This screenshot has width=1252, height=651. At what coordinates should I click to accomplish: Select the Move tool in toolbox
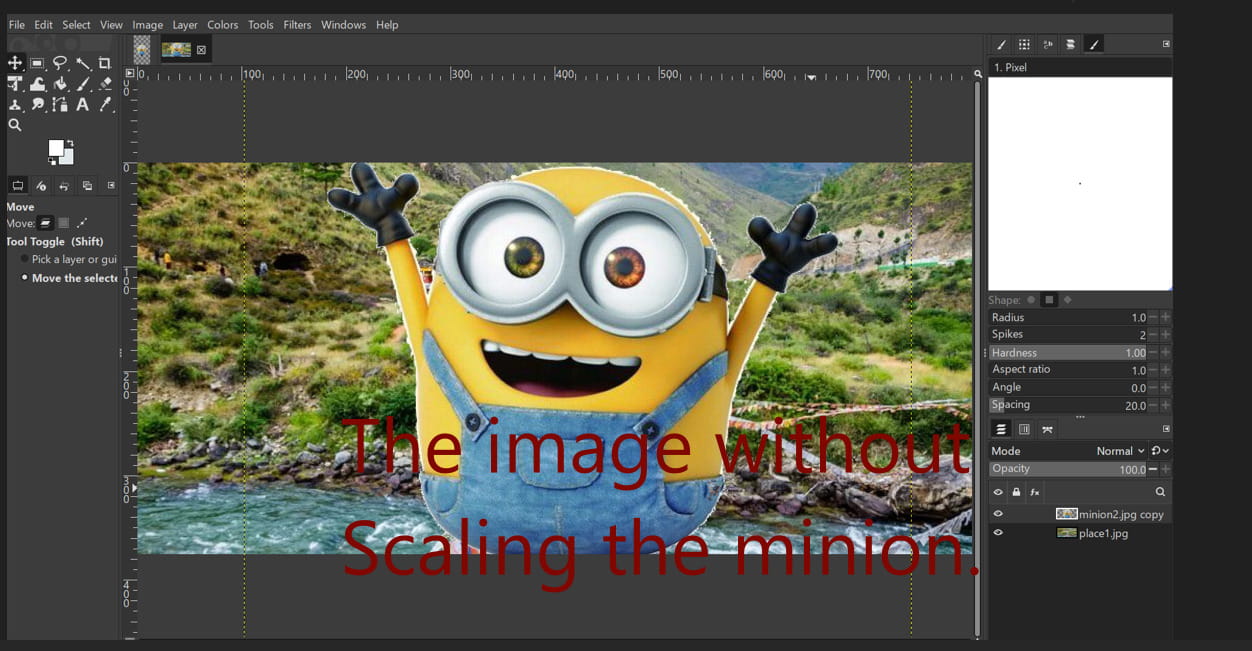(x=15, y=63)
